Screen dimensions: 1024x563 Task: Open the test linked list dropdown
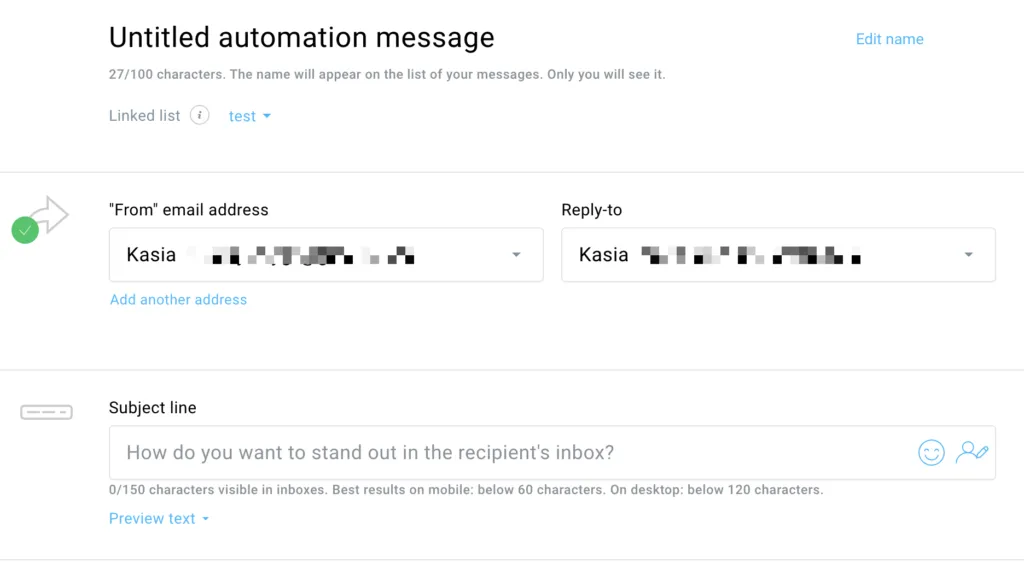pos(249,116)
